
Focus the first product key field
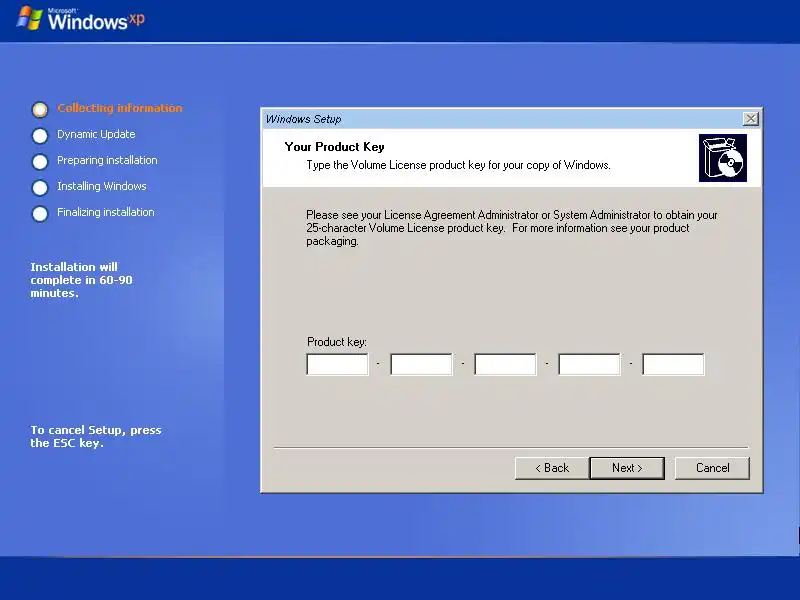pyautogui.click(x=337, y=364)
